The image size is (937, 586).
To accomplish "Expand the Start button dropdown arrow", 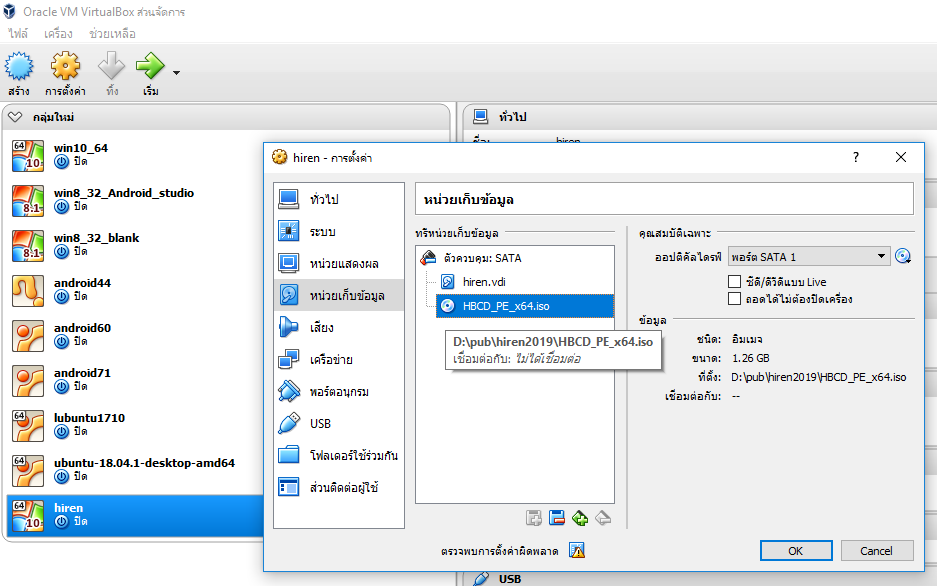I will coord(177,72).
